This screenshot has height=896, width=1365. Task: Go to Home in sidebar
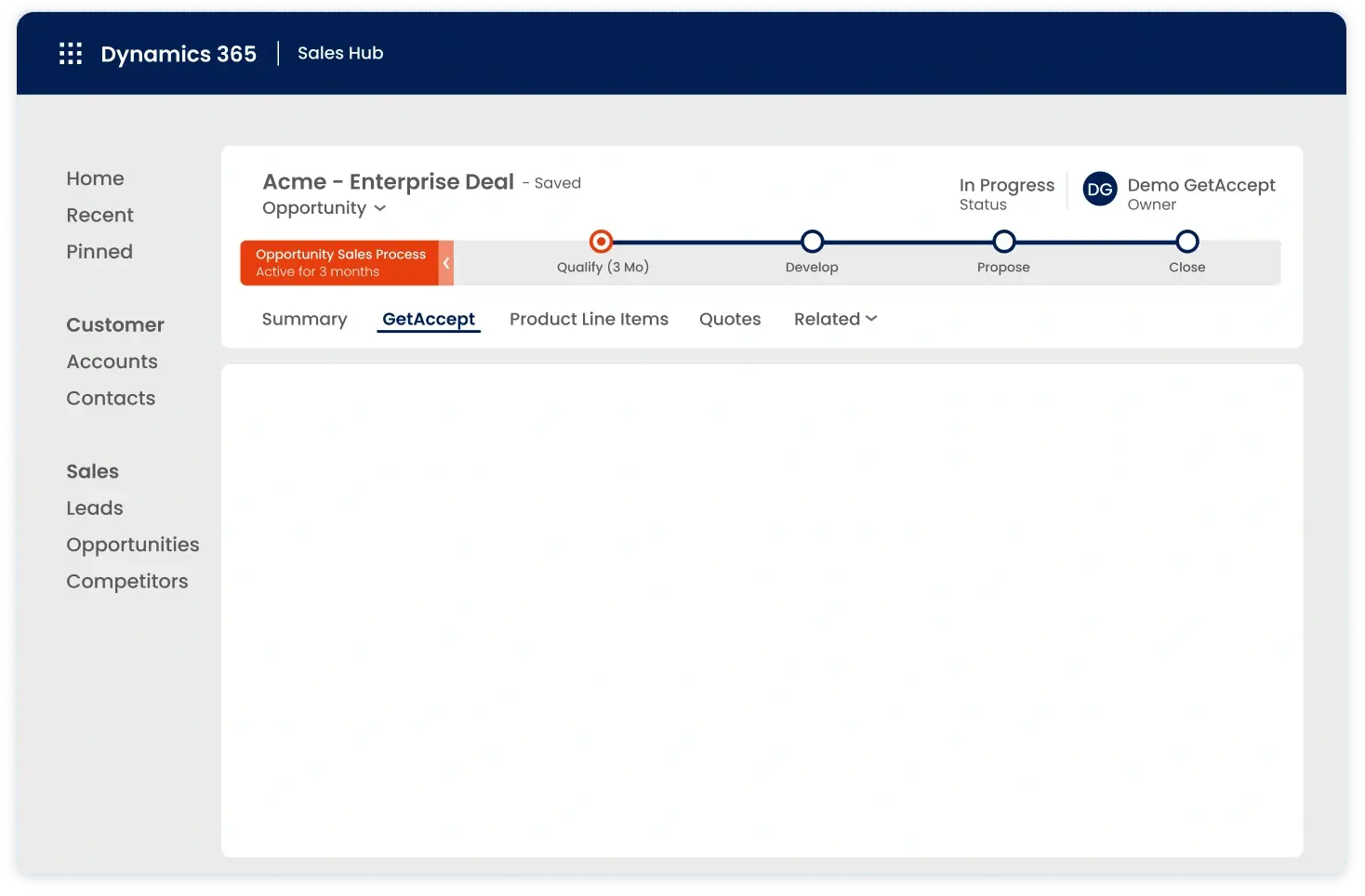[x=95, y=178]
